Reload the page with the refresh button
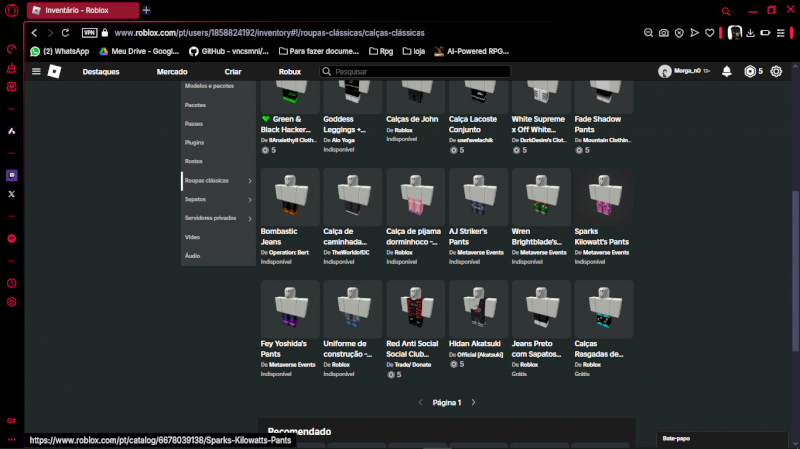Image resolution: width=800 pixels, height=449 pixels. pyautogui.click(x=67, y=33)
